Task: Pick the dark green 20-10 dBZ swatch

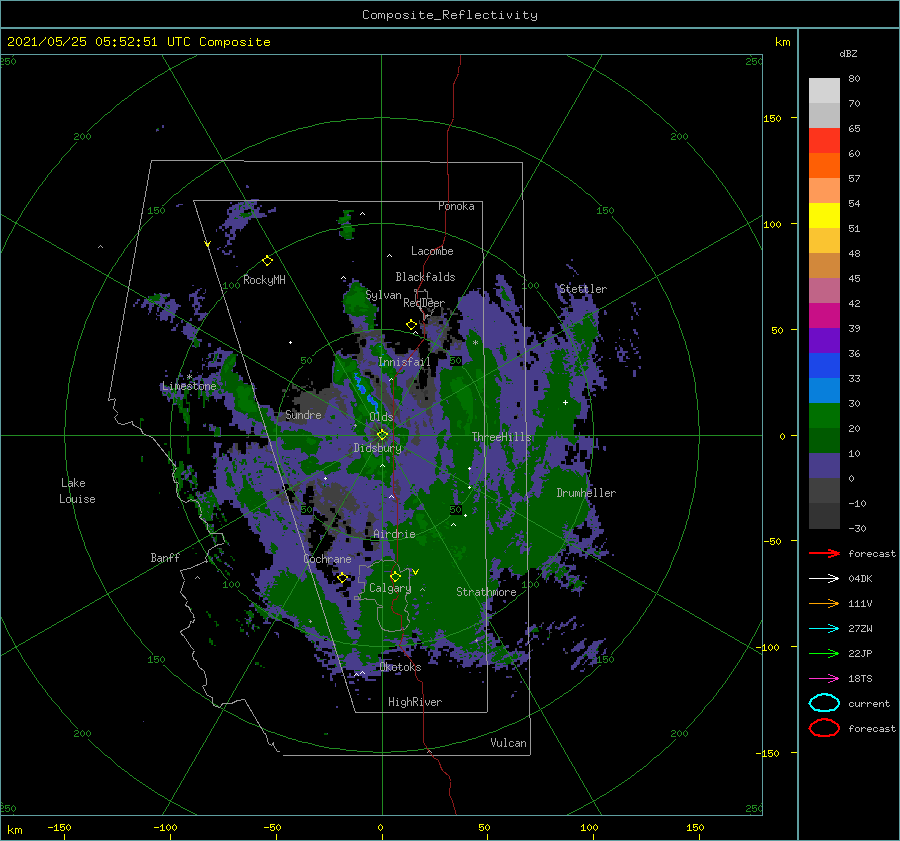Action: pyautogui.click(x=824, y=440)
